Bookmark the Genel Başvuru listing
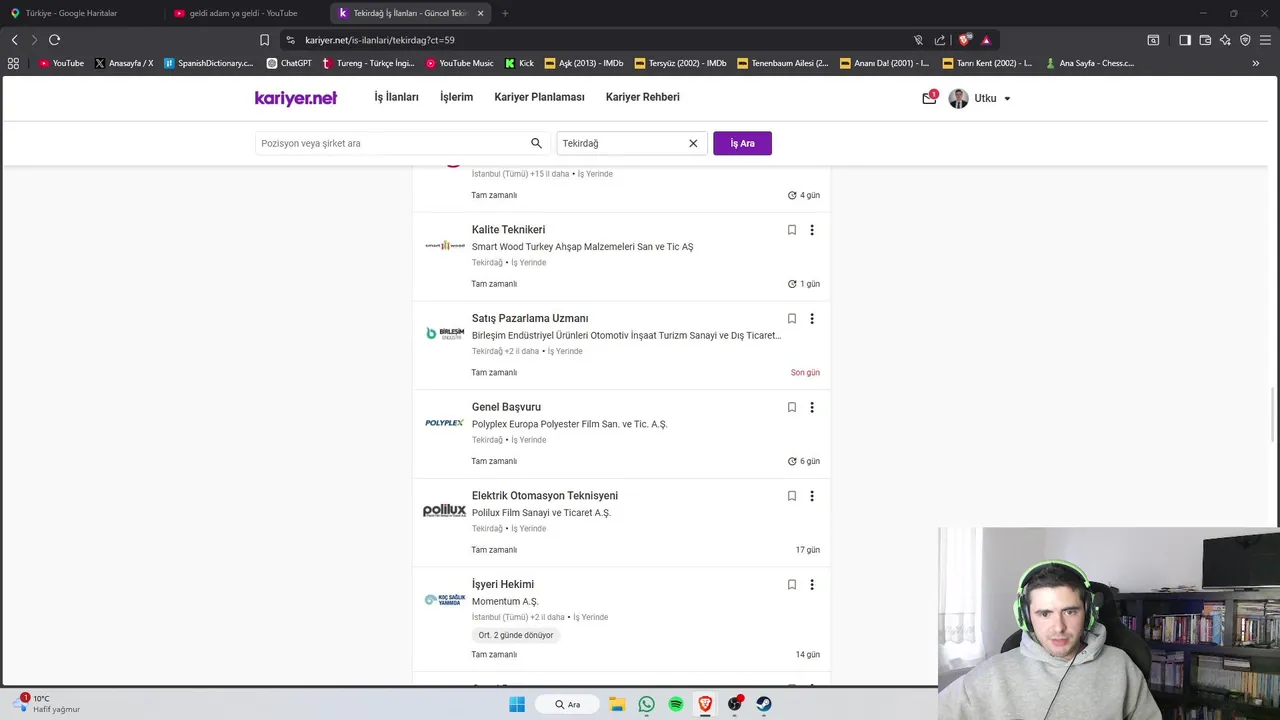Screen dimensions: 1280x720 pos(791,407)
